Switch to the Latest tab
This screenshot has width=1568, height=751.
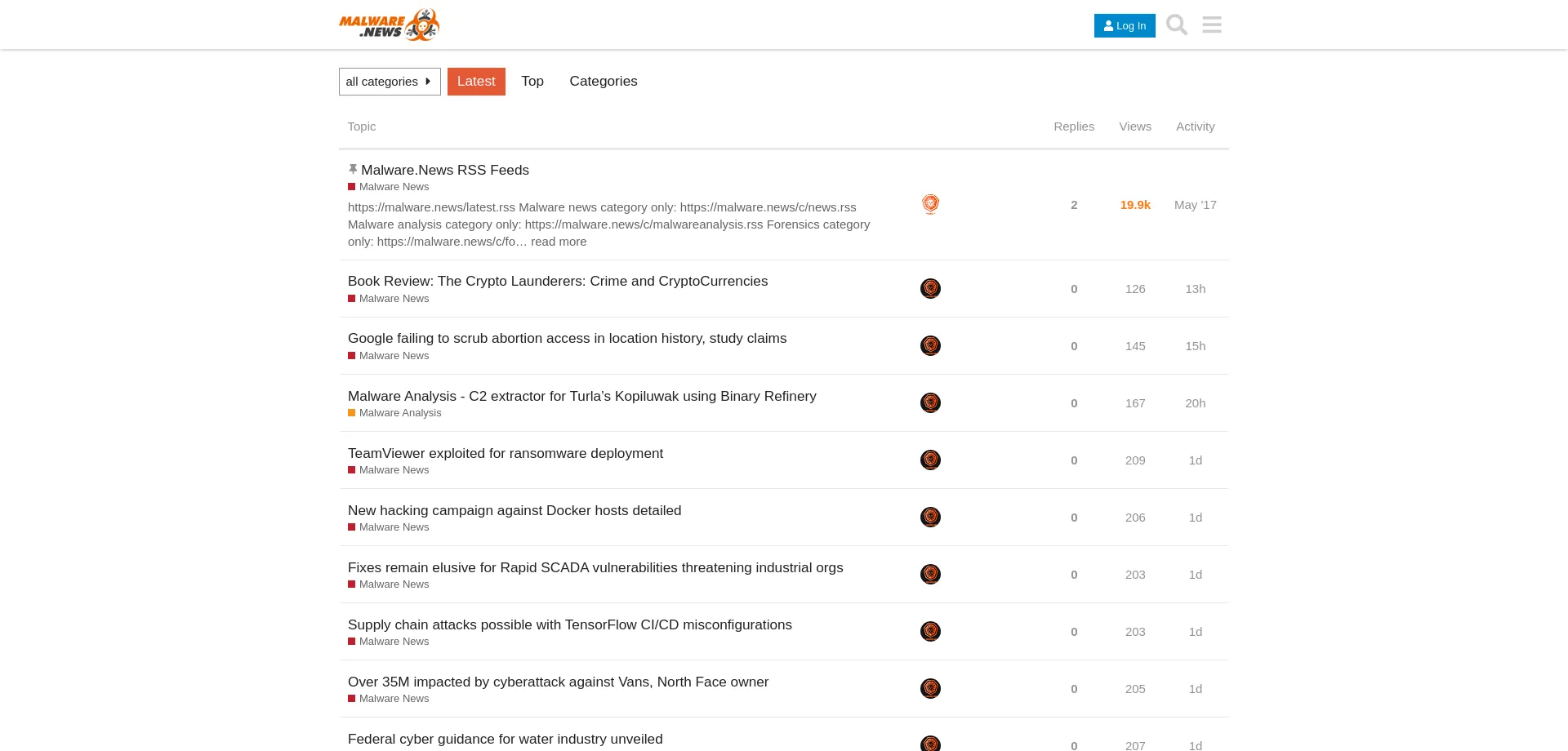(476, 82)
